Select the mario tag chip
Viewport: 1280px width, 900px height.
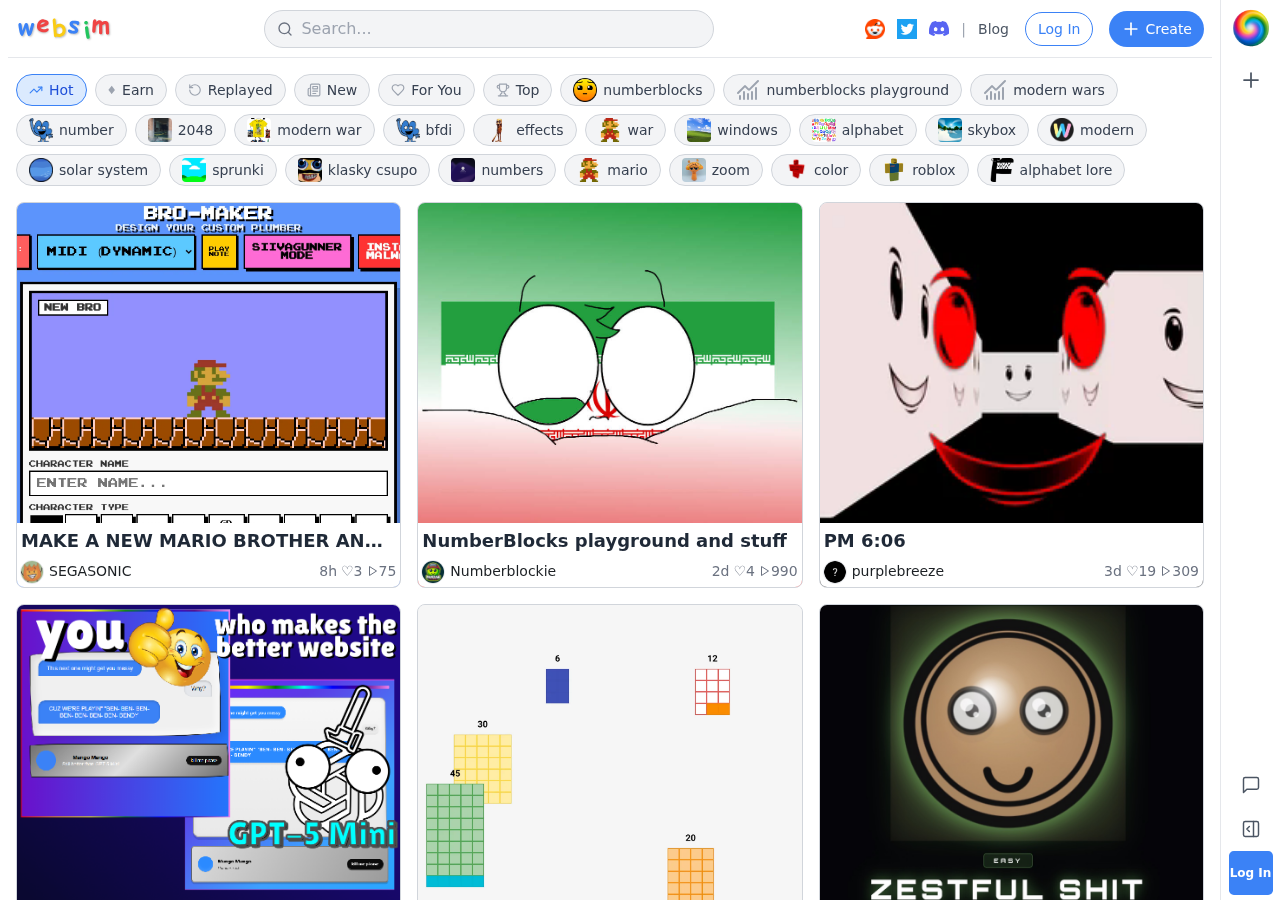(x=612, y=170)
